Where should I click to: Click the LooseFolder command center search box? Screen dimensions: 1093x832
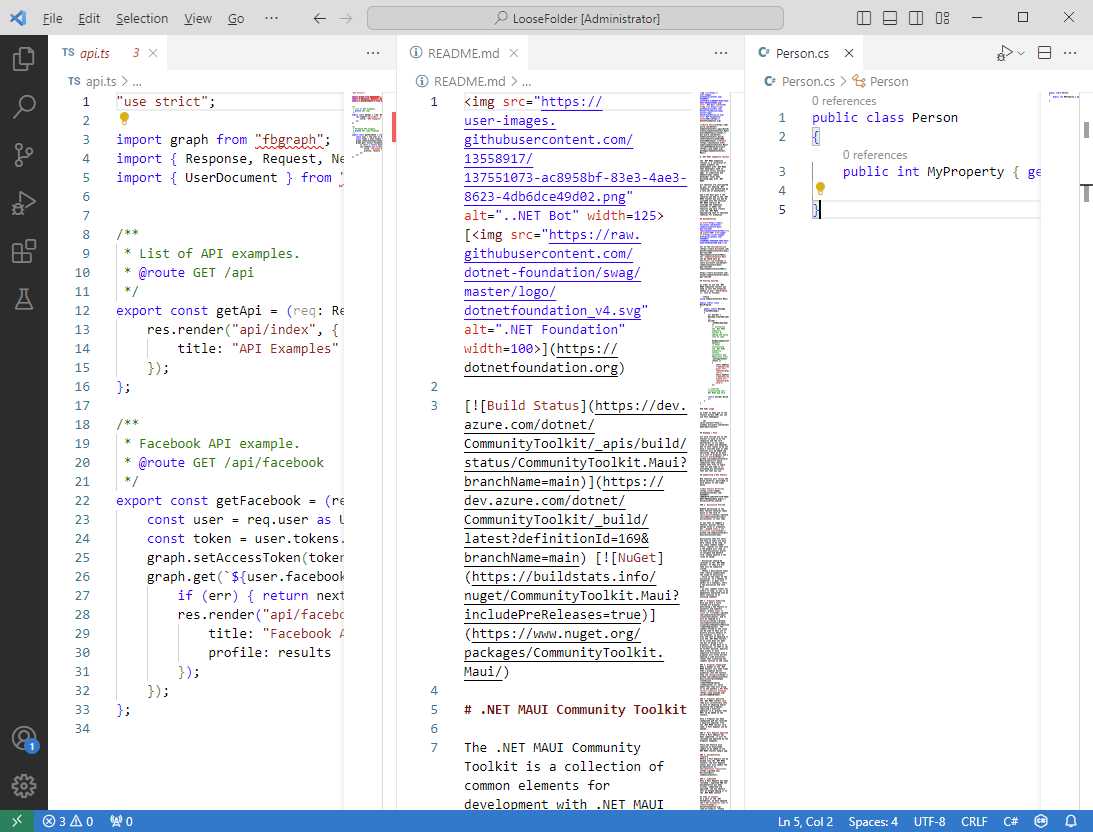pos(575,18)
